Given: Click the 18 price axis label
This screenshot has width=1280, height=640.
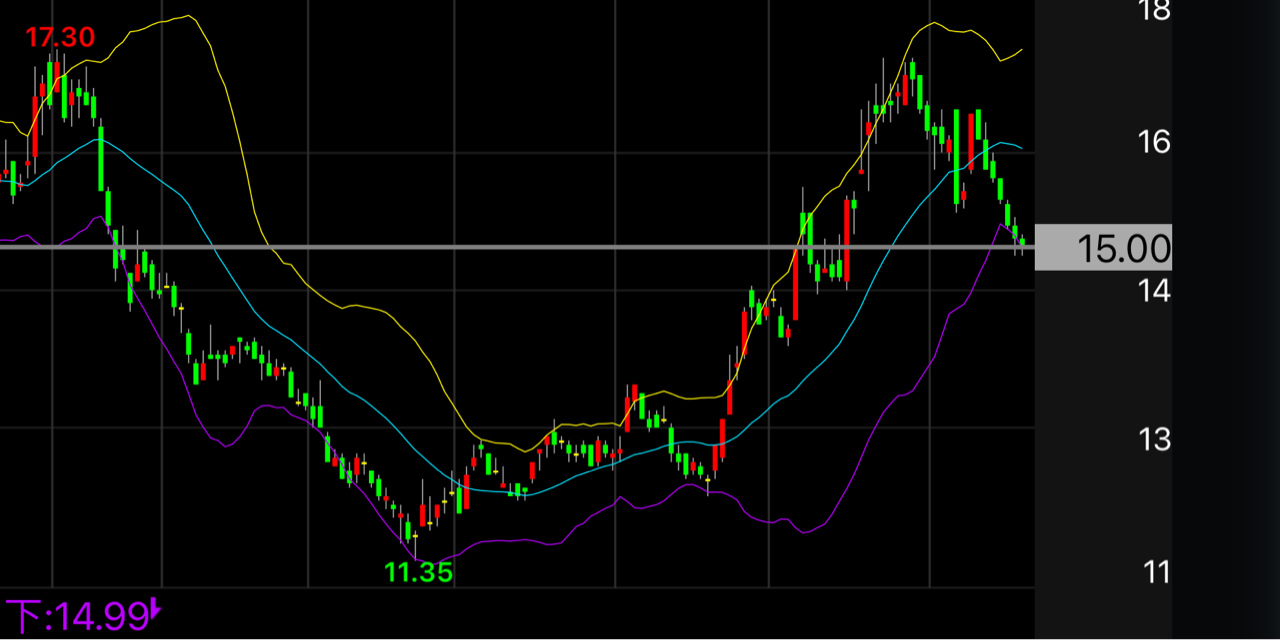Looking at the screenshot, I should tap(1153, 10).
